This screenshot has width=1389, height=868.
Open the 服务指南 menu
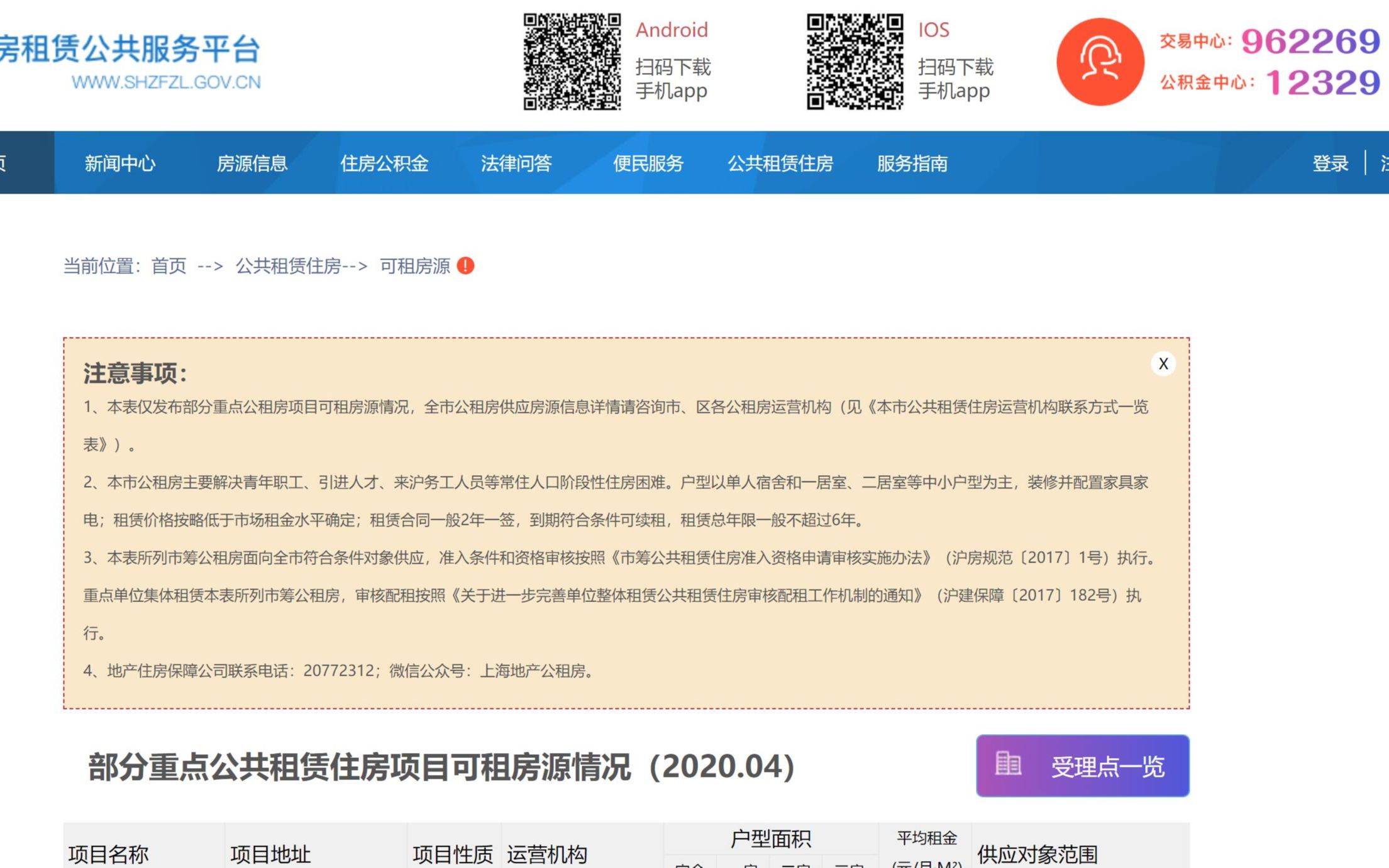[x=912, y=163]
